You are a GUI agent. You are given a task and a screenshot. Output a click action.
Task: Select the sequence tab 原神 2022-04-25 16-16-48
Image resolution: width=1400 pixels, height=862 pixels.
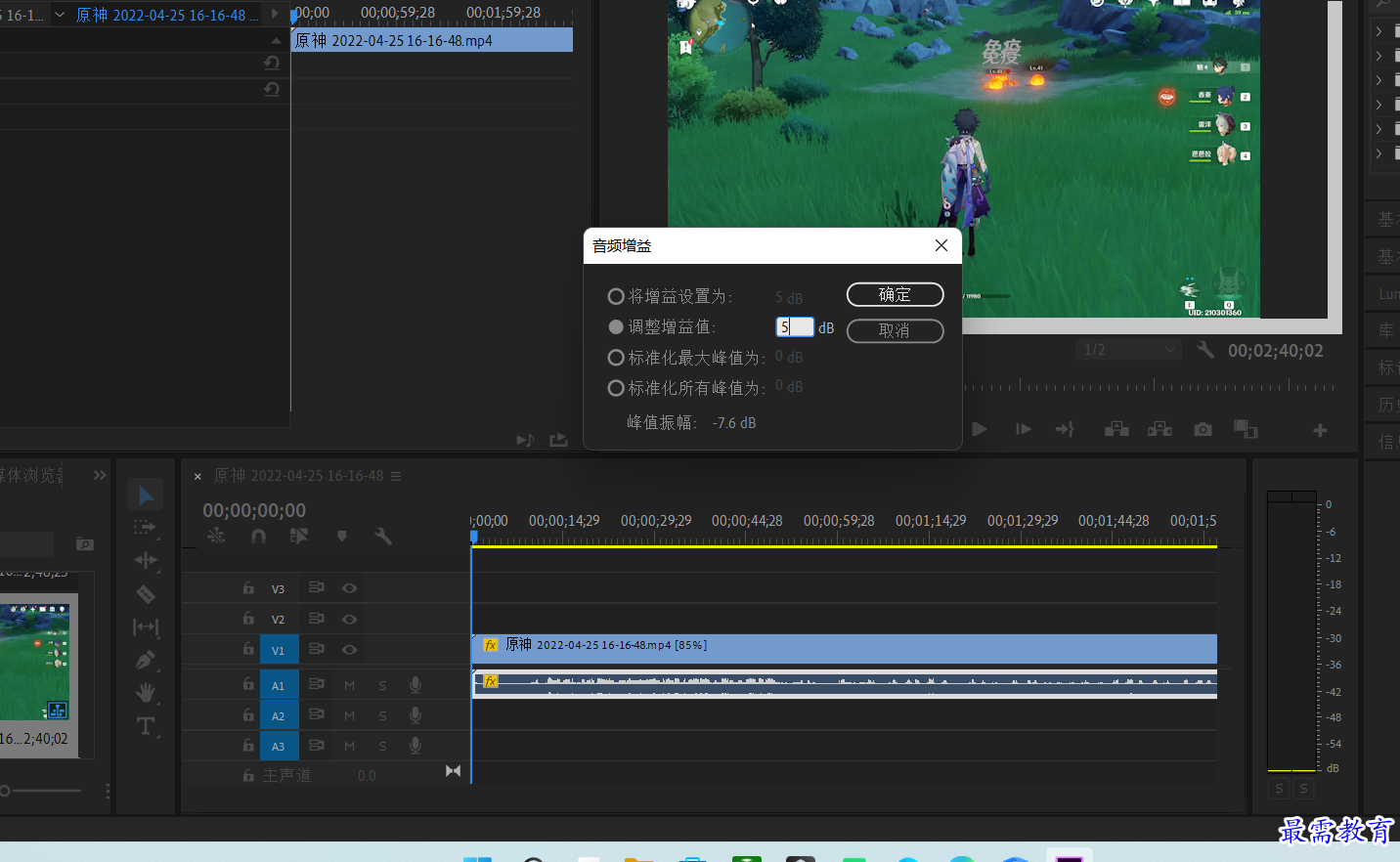[298, 476]
